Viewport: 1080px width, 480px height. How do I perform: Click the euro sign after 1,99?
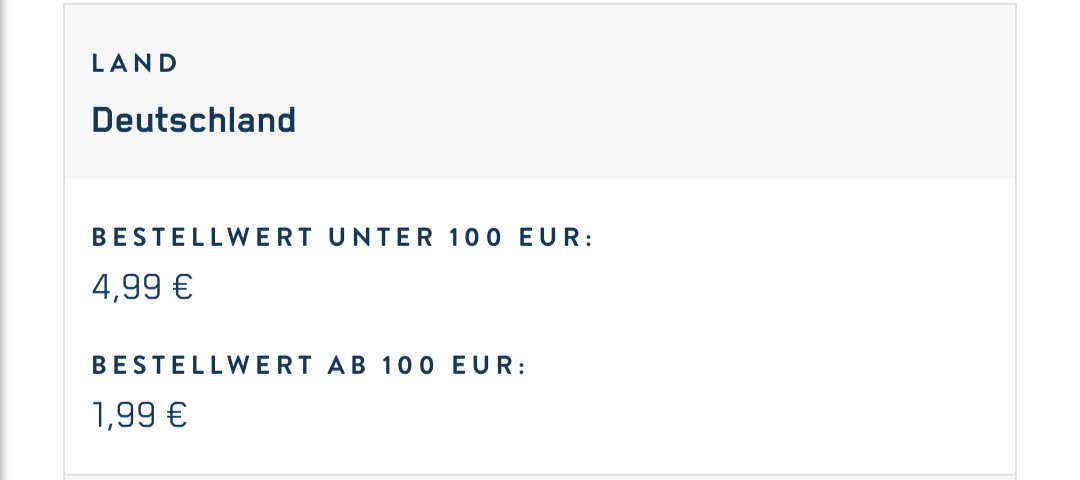click(x=177, y=415)
